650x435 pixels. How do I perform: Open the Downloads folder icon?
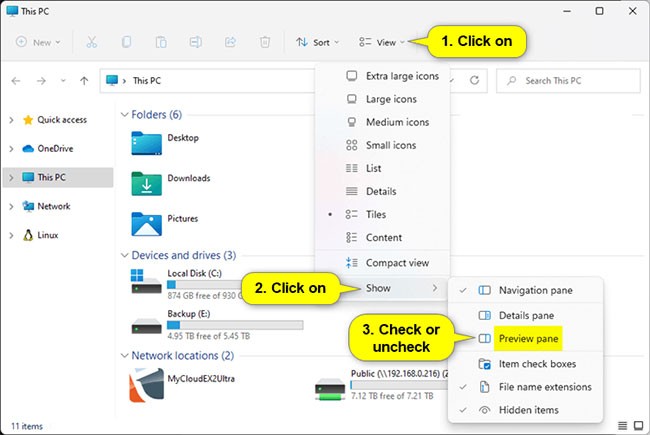147,180
